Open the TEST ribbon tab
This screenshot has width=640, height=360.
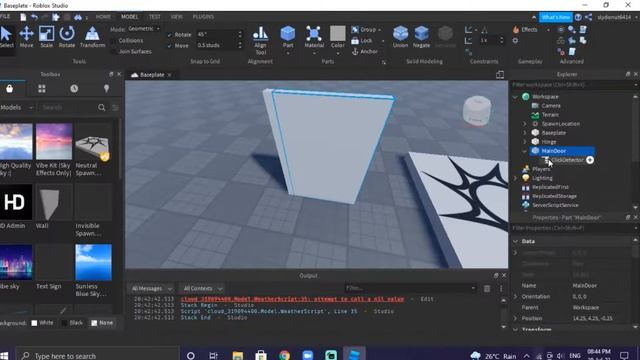[x=154, y=17]
